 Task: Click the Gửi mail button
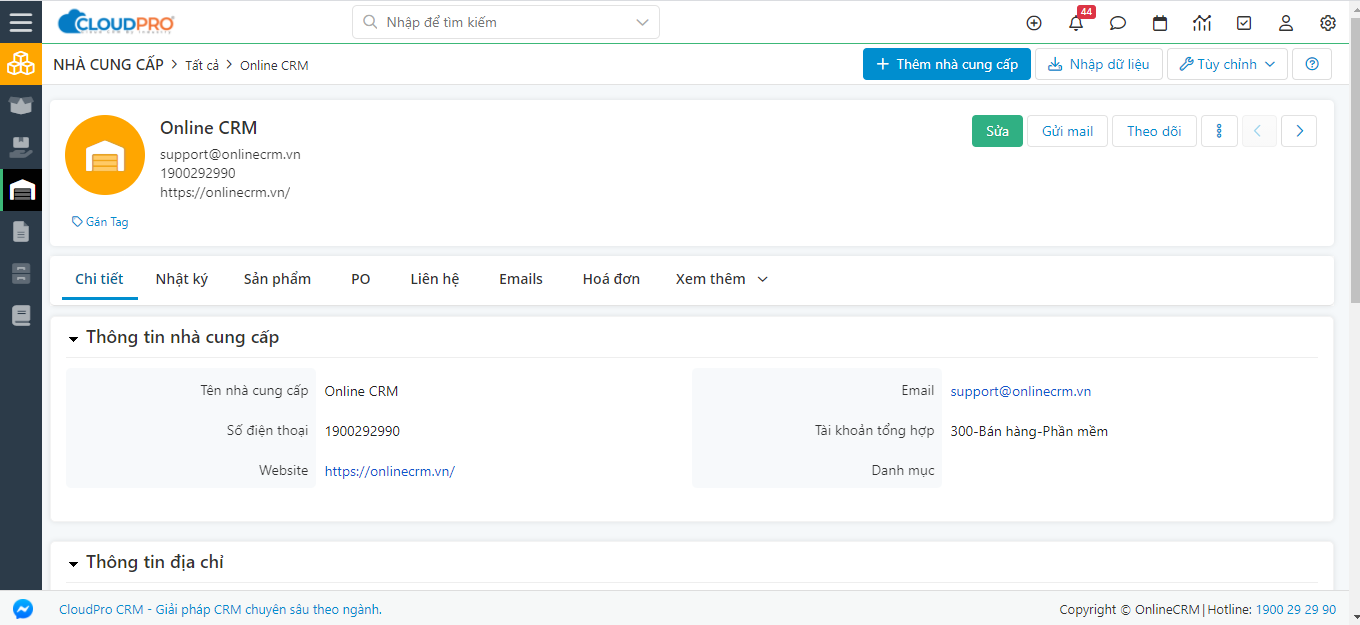(x=1068, y=131)
